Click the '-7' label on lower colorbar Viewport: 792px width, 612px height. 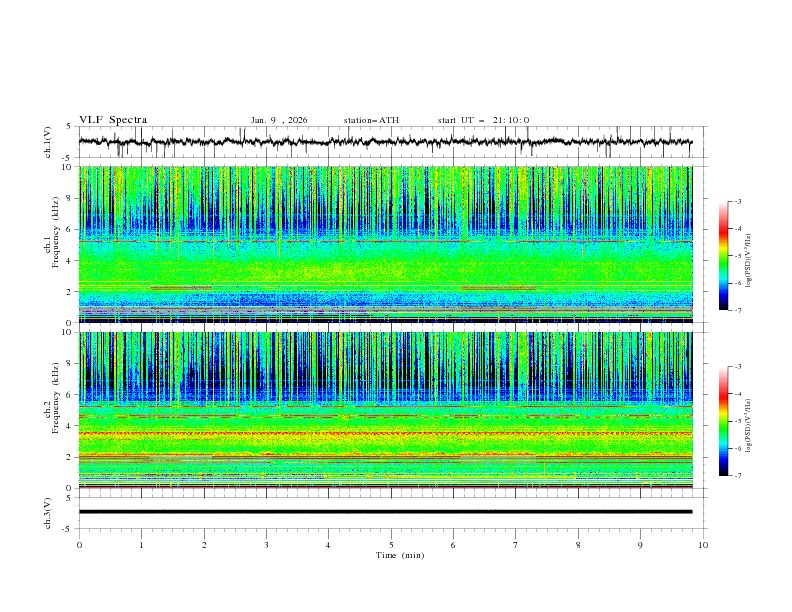pyautogui.click(x=737, y=475)
